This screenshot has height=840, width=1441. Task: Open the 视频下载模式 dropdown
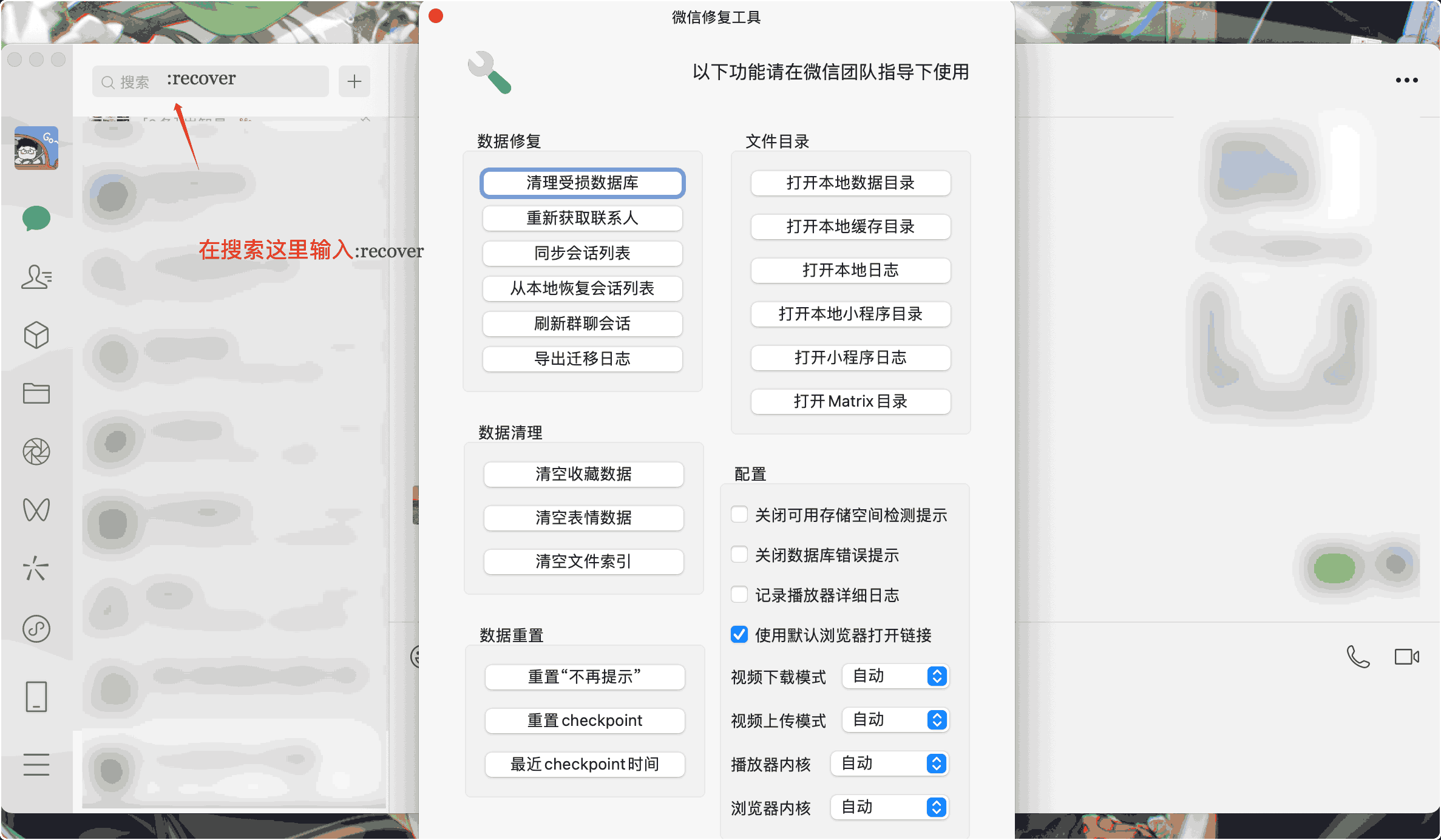click(895, 676)
